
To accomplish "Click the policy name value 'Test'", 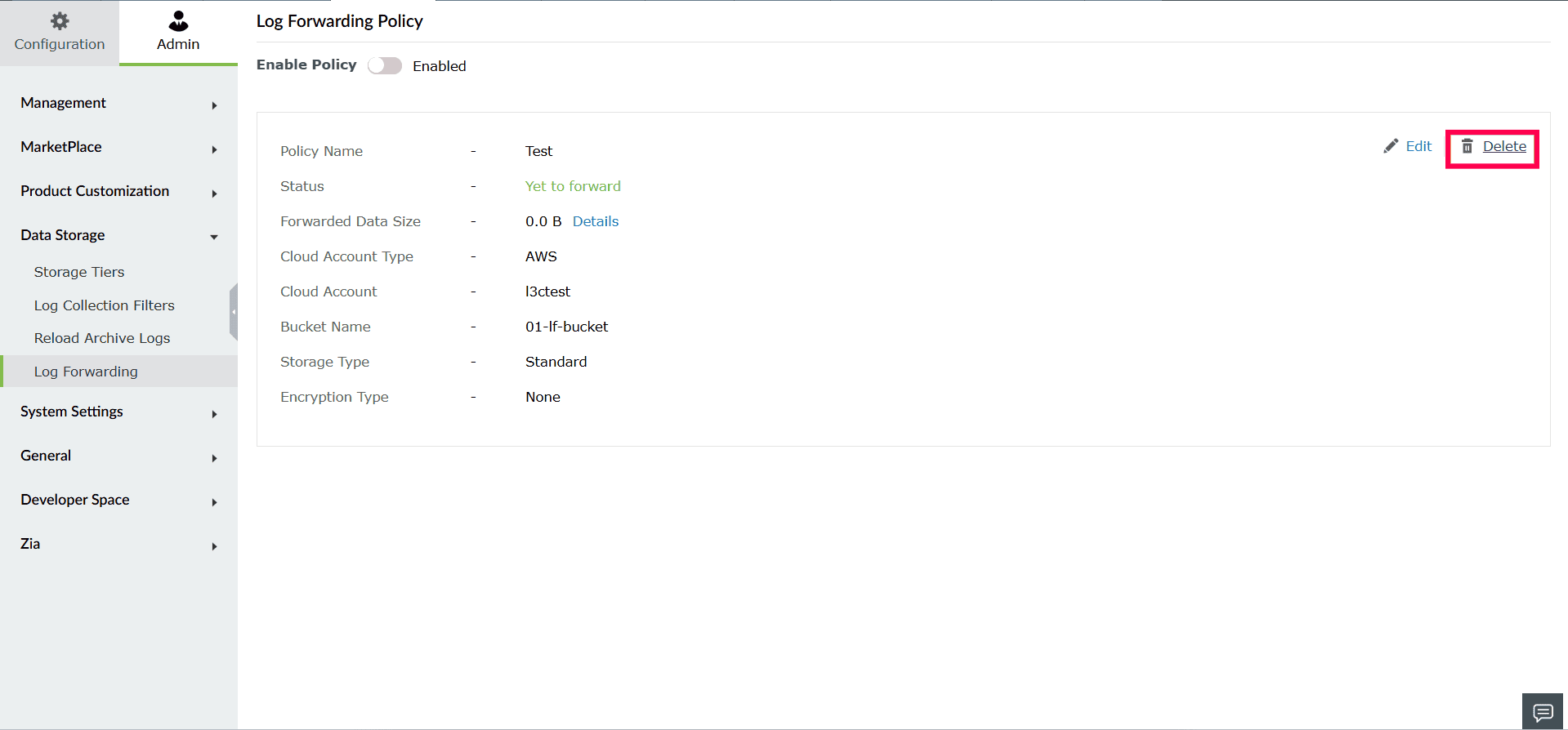I will pos(538,151).
